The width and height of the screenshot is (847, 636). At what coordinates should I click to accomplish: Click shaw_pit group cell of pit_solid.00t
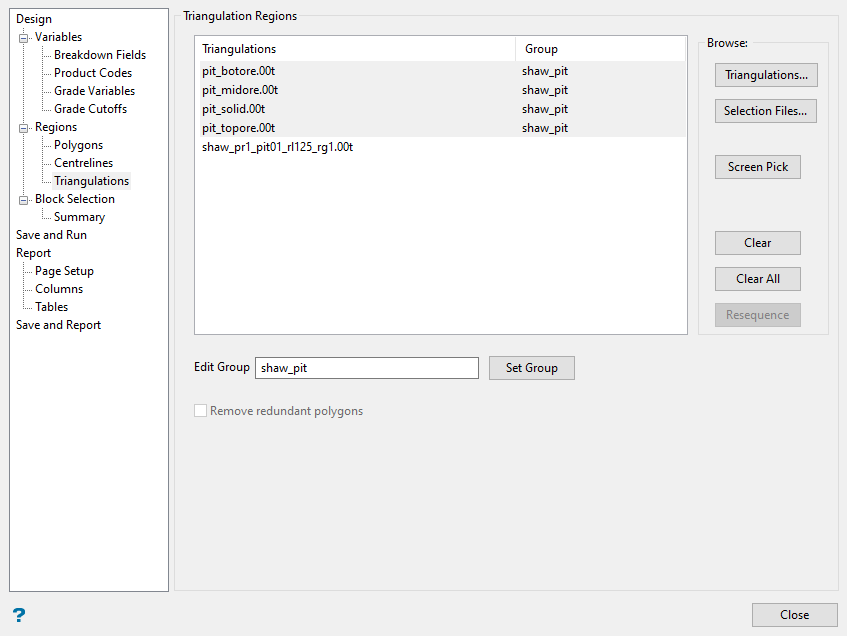coord(544,109)
